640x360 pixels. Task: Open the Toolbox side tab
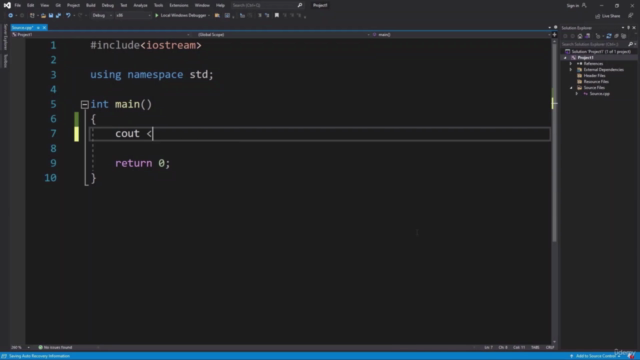[x=5, y=61]
